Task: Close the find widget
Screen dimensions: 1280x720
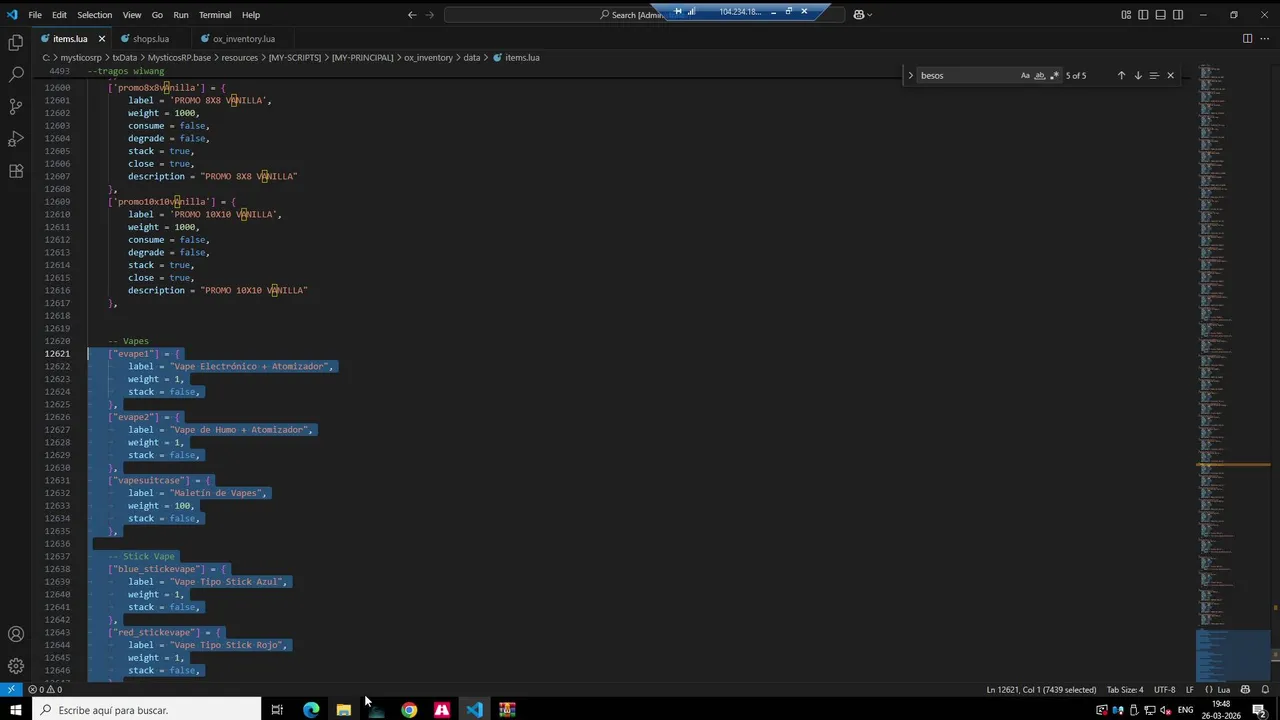Action: click(x=1170, y=75)
